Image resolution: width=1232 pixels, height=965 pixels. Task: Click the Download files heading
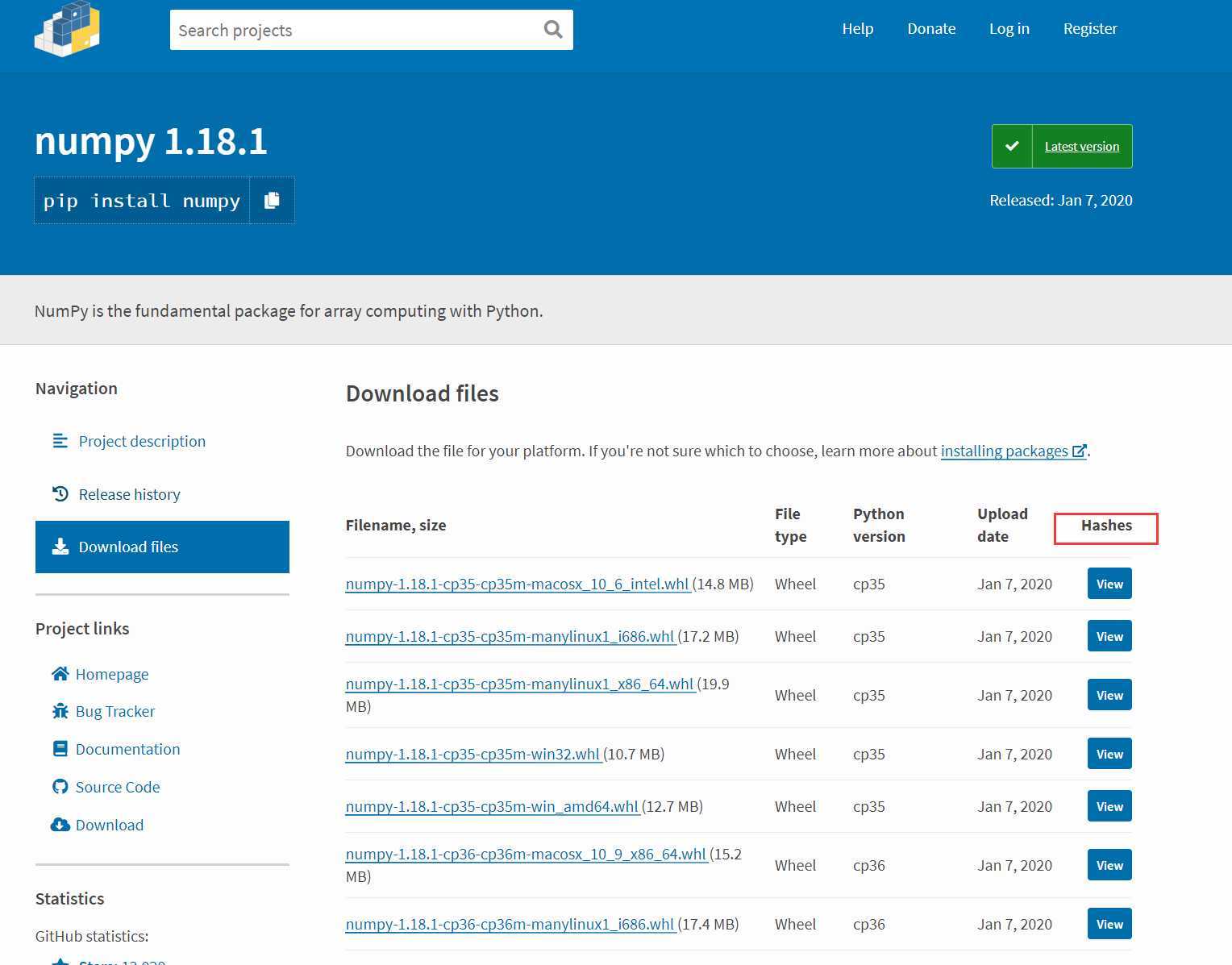click(x=422, y=393)
